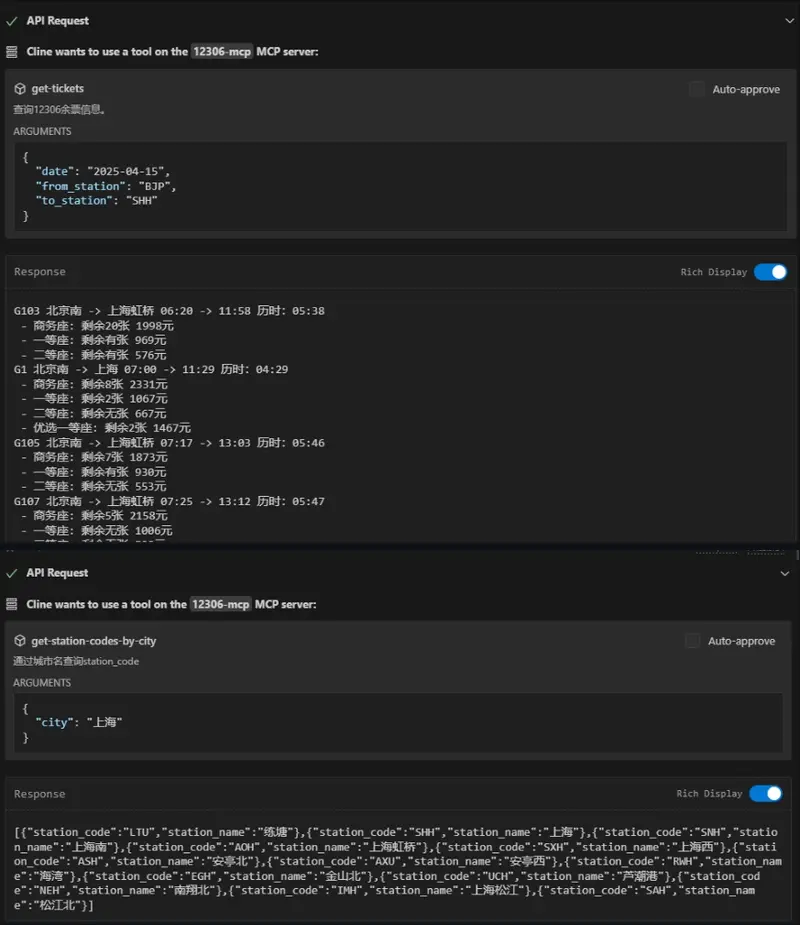This screenshot has height=925, width=800.
Task: Click the cube icon next to get-tickets
Action: click(20, 88)
